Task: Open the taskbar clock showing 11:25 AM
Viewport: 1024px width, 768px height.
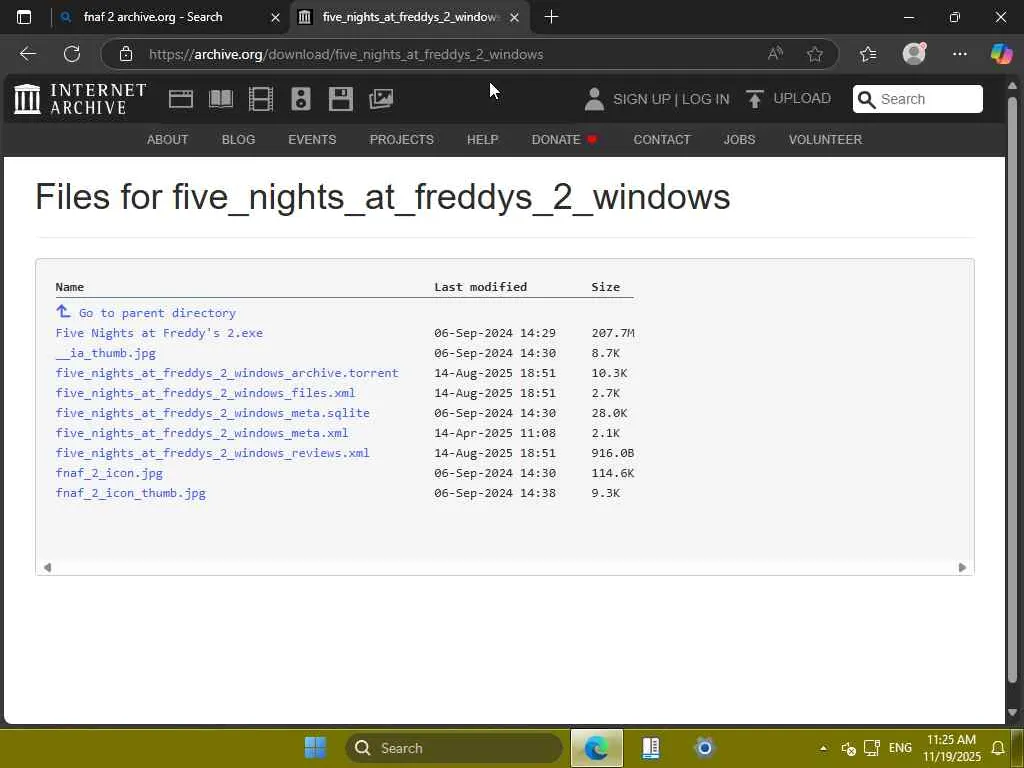Action: [x=952, y=748]
